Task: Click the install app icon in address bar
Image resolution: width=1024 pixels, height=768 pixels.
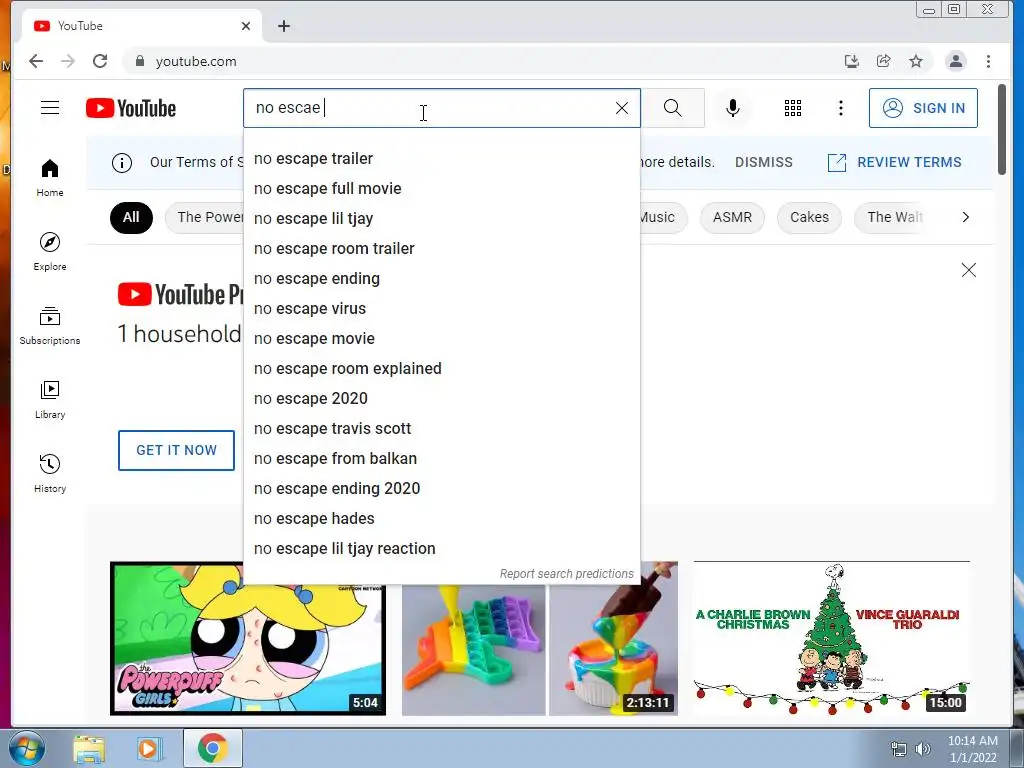Action: [852, 61]
